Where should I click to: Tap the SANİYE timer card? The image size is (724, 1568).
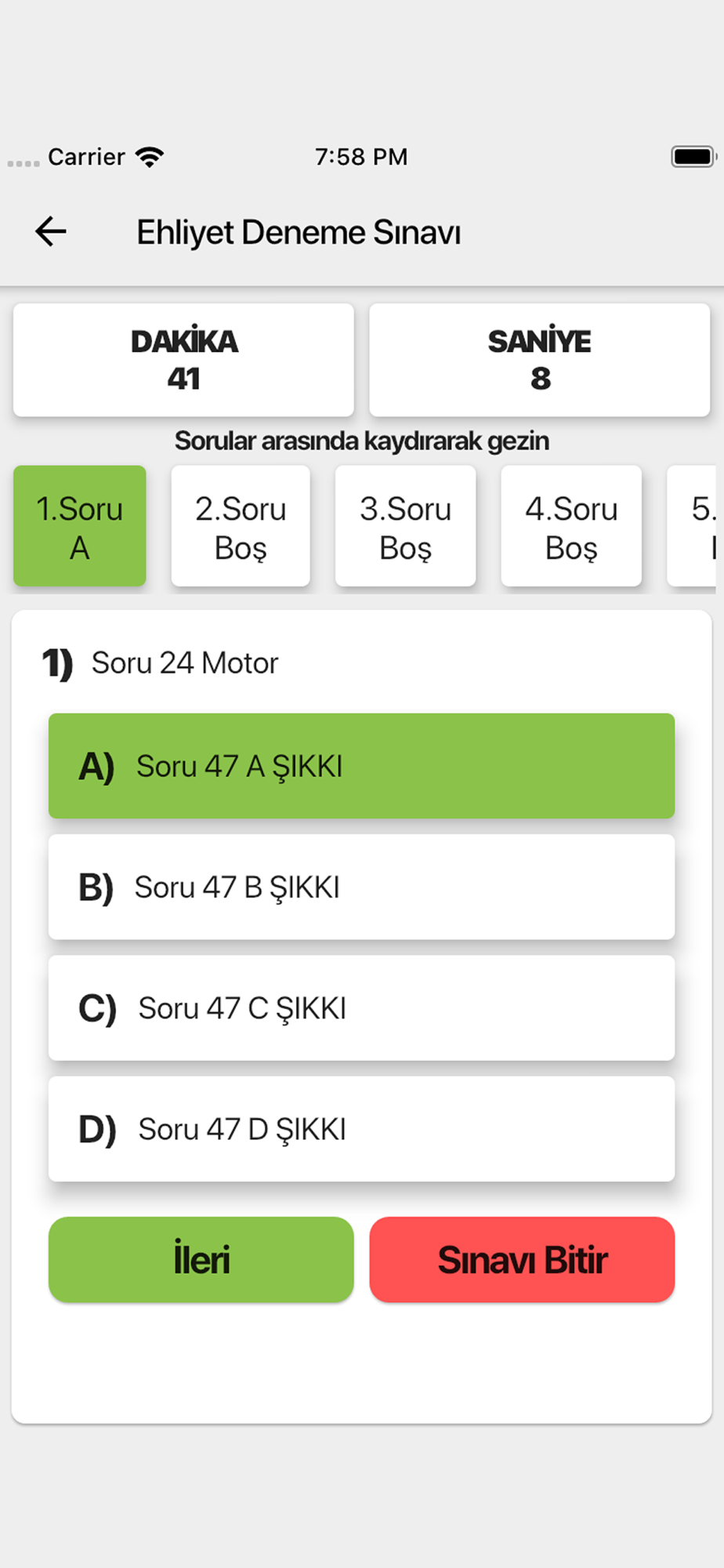coord(540,360)
